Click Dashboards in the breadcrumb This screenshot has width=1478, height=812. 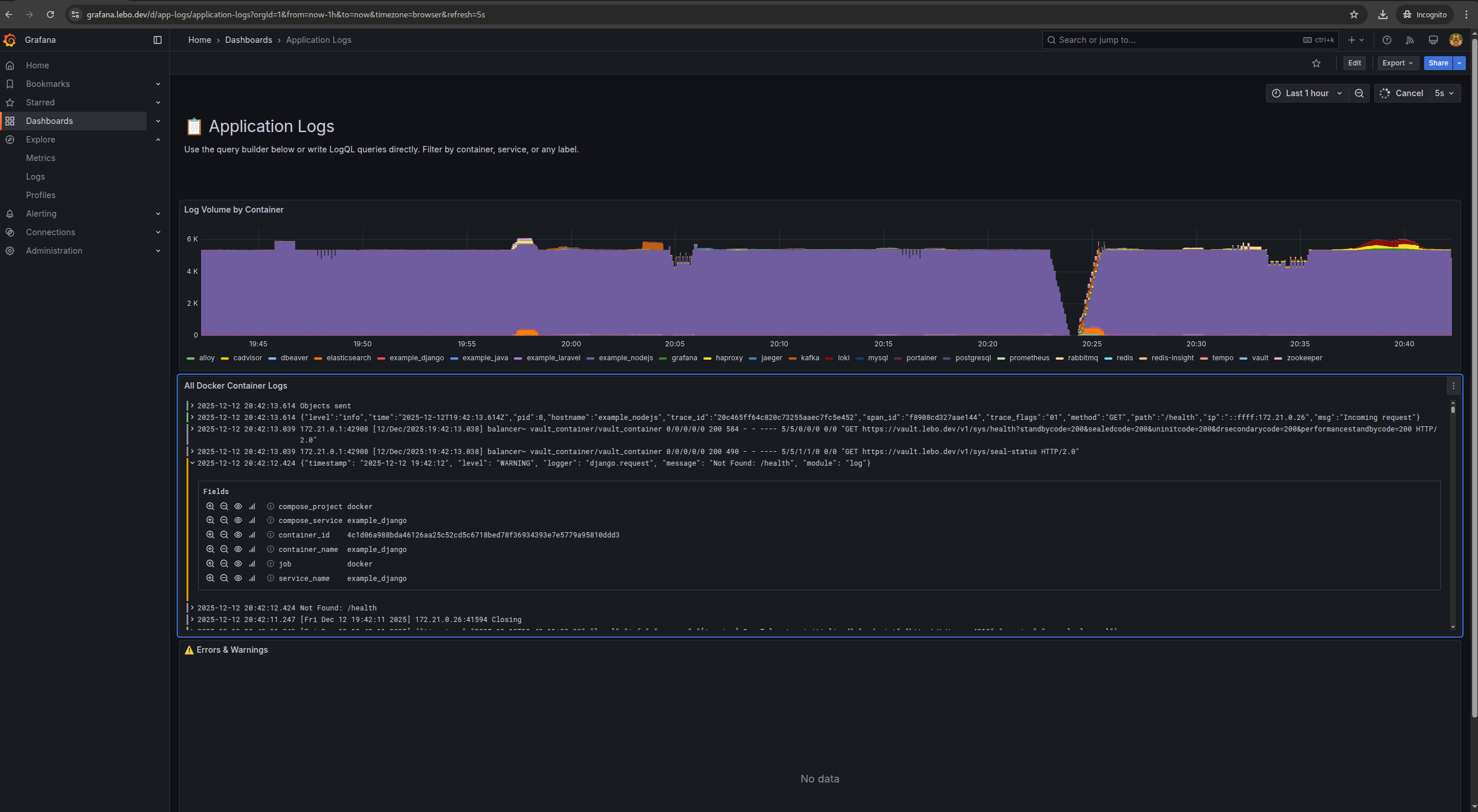pos(248,40)
